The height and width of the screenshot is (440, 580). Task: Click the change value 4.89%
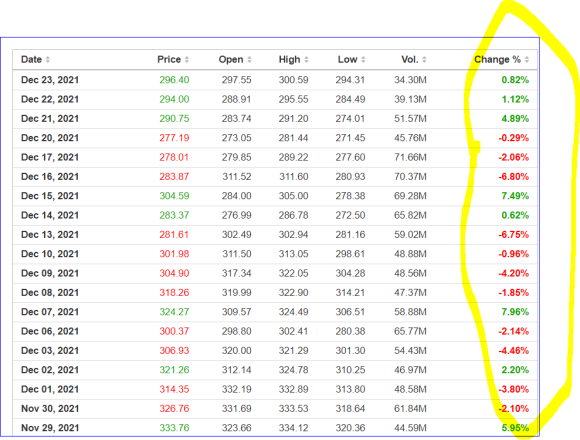(515, 119)
